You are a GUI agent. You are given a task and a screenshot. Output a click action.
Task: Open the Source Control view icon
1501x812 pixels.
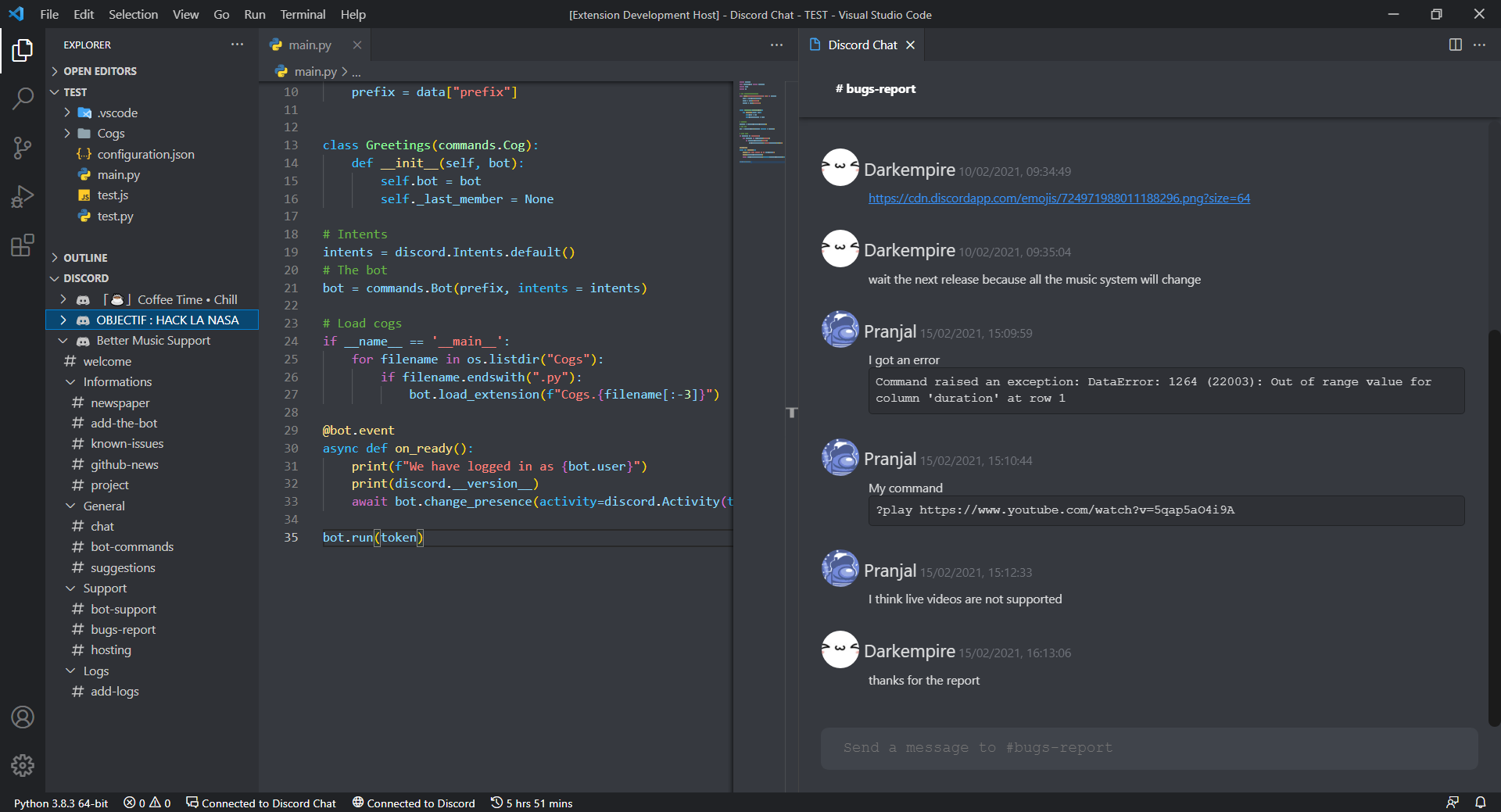(x=23, y=148)
